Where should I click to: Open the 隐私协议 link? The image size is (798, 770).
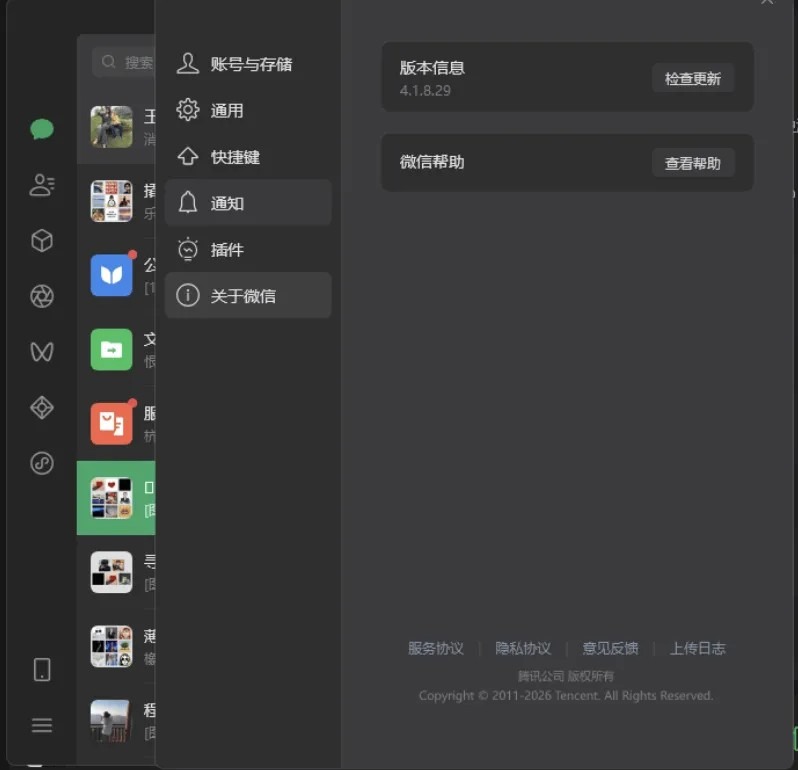[523, 648]
